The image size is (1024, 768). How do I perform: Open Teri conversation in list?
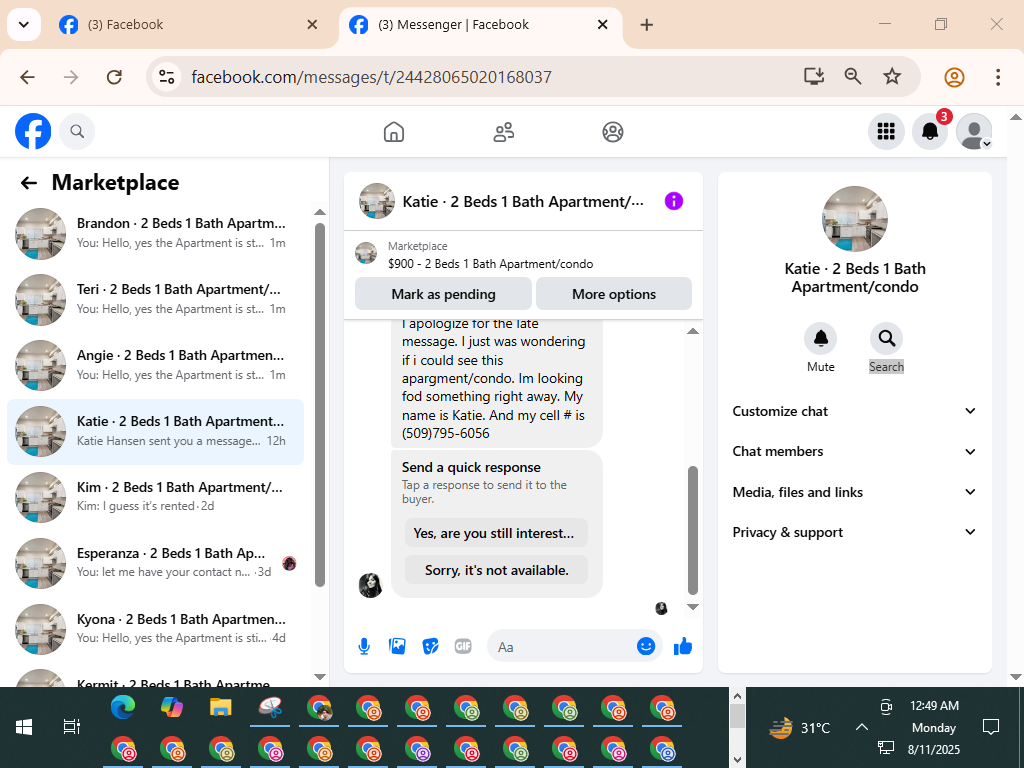155,299
